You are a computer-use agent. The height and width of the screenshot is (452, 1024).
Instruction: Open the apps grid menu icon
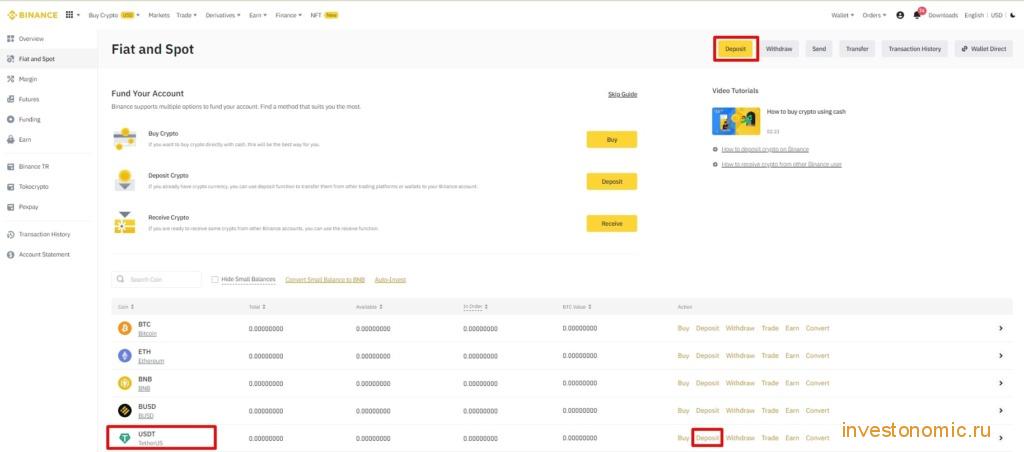pos(69,15)
